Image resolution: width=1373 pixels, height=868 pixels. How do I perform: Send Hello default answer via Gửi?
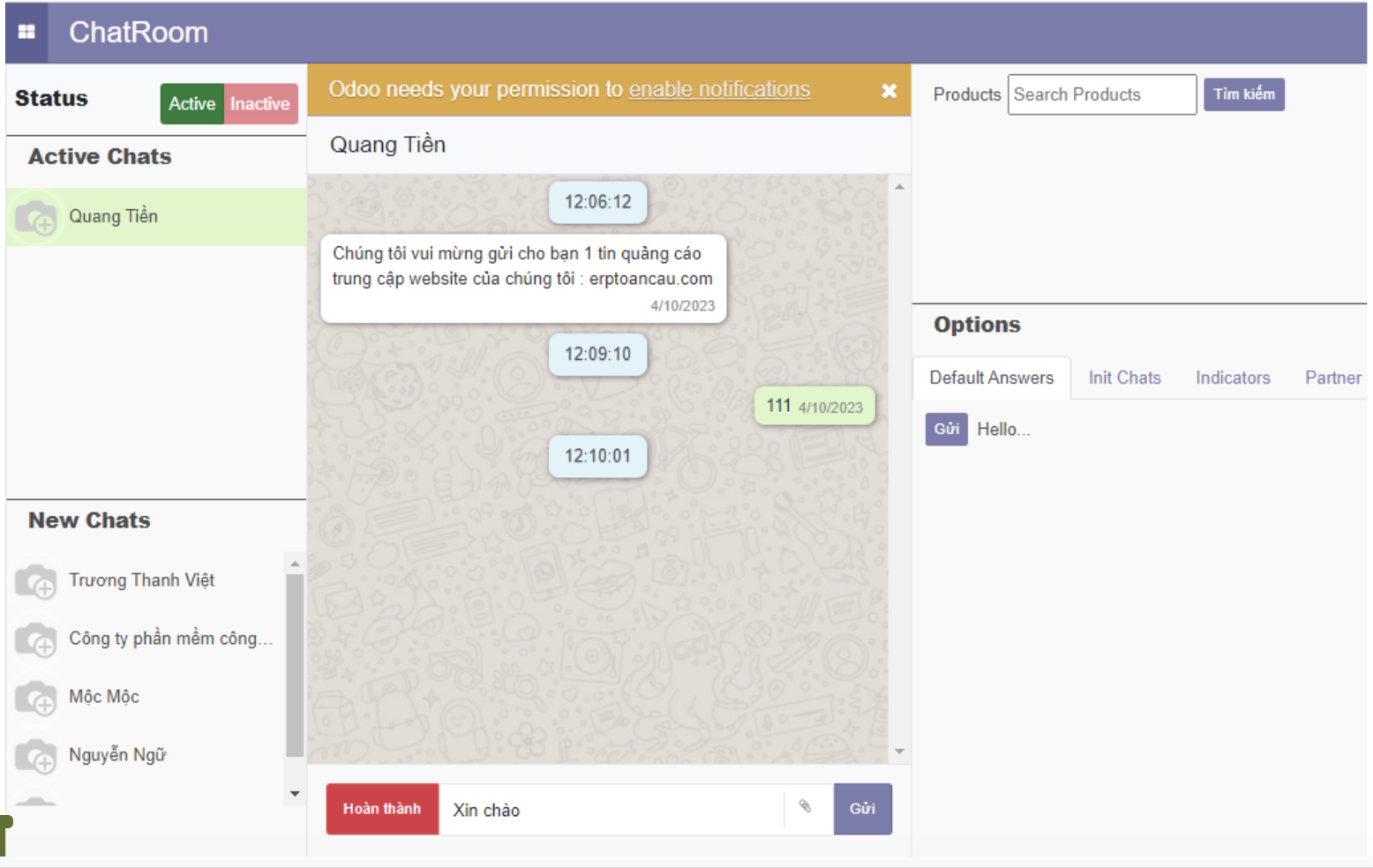tap(947, 430)
